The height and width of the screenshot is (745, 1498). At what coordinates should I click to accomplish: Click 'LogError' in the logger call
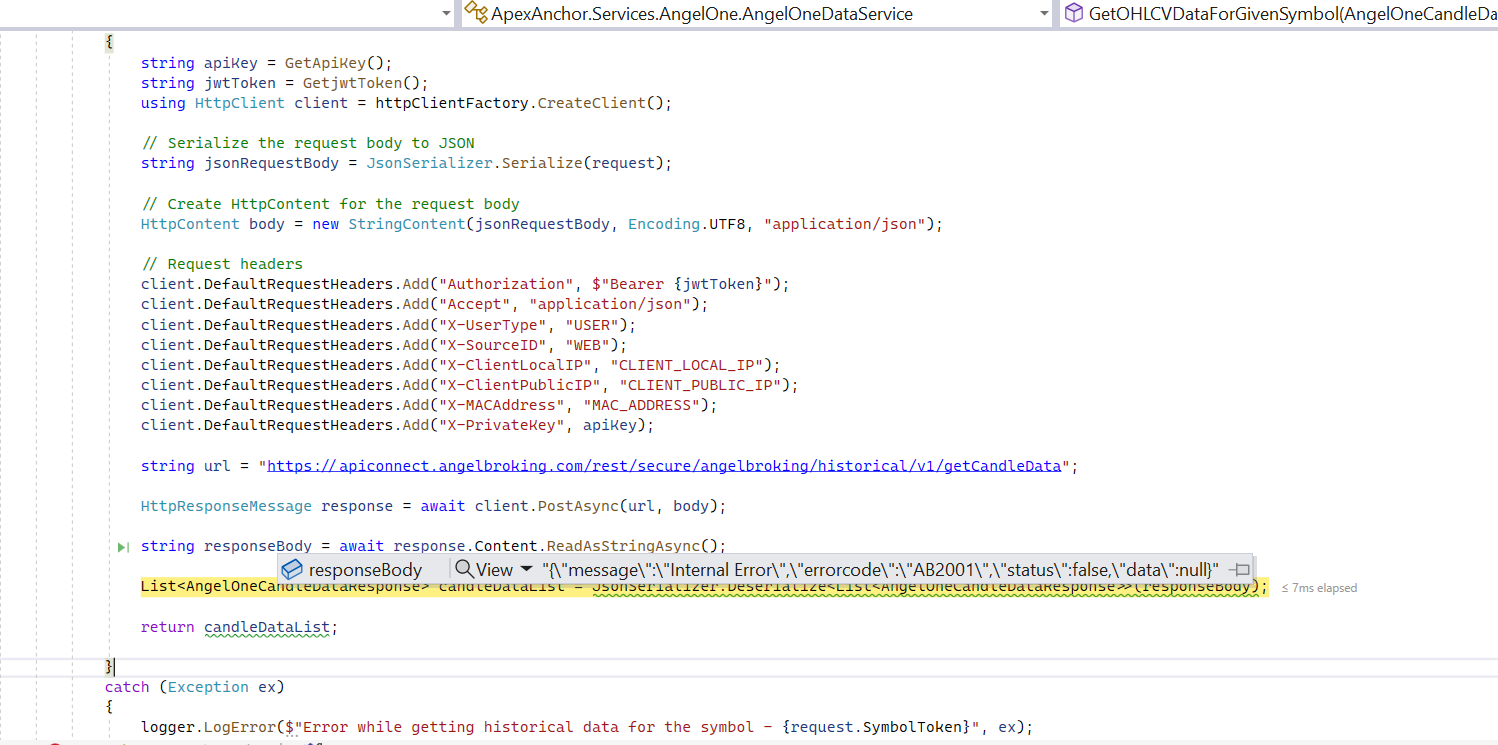point(240,727)
